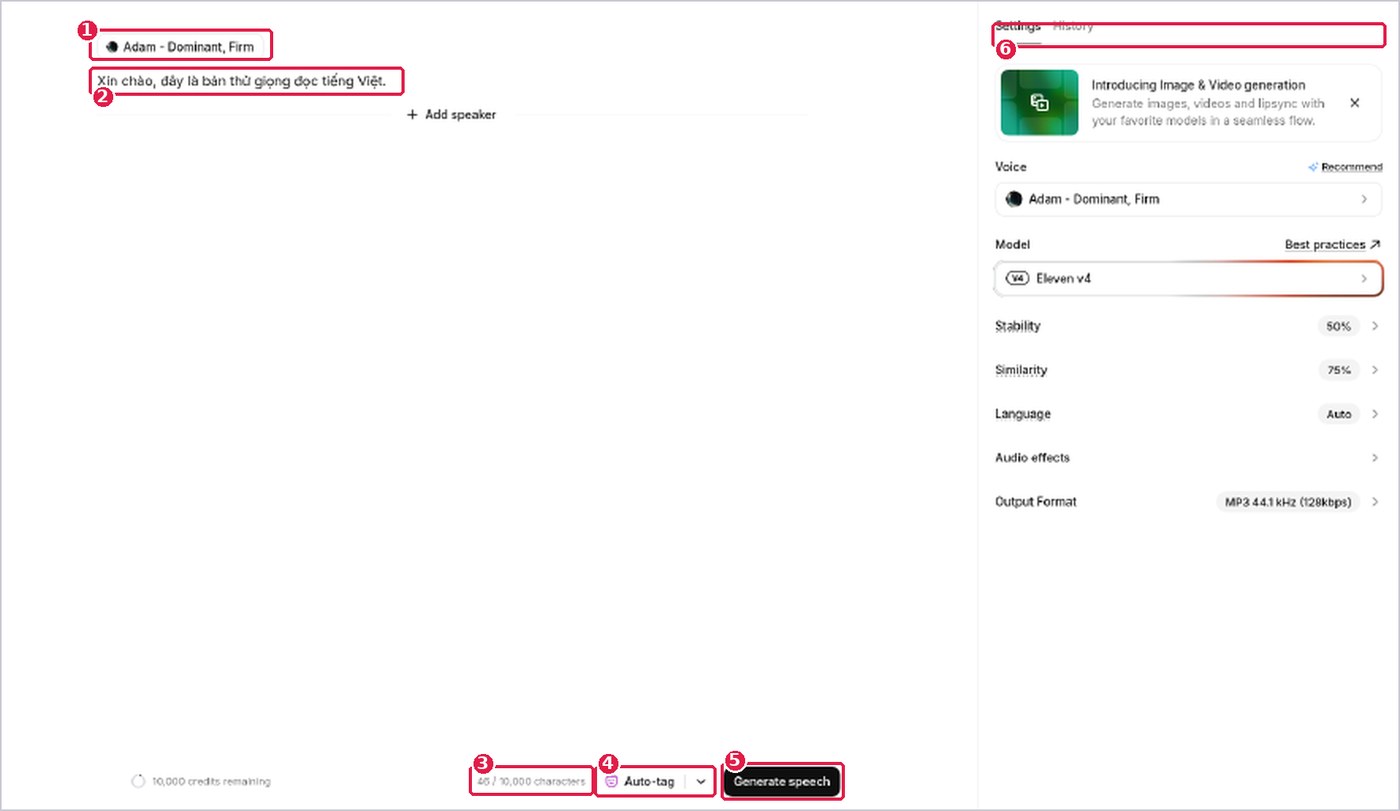Open the Best practices link
Viewport: 1400px width, 811px height.
tap(1332, 245)
